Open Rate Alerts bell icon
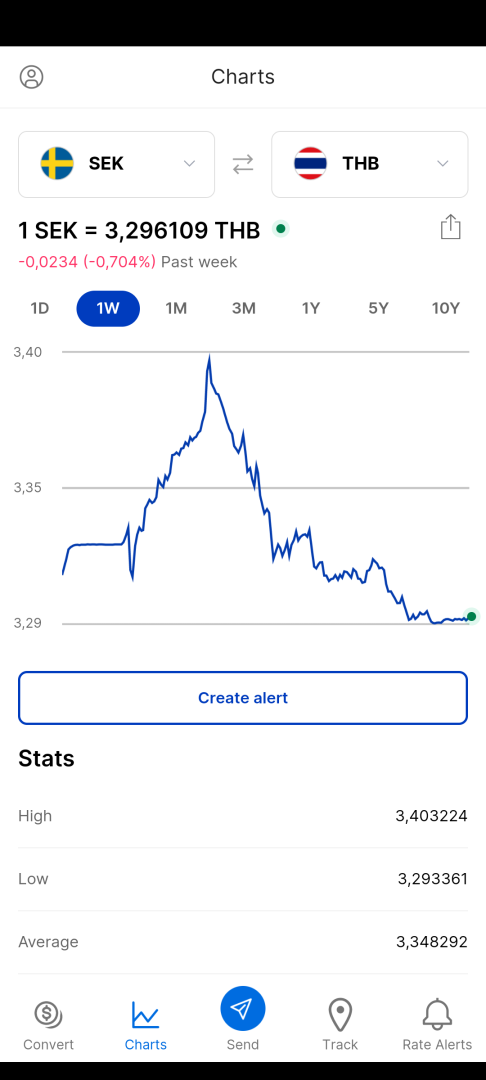The image size is (486, 1080). tap(437, 1014)
